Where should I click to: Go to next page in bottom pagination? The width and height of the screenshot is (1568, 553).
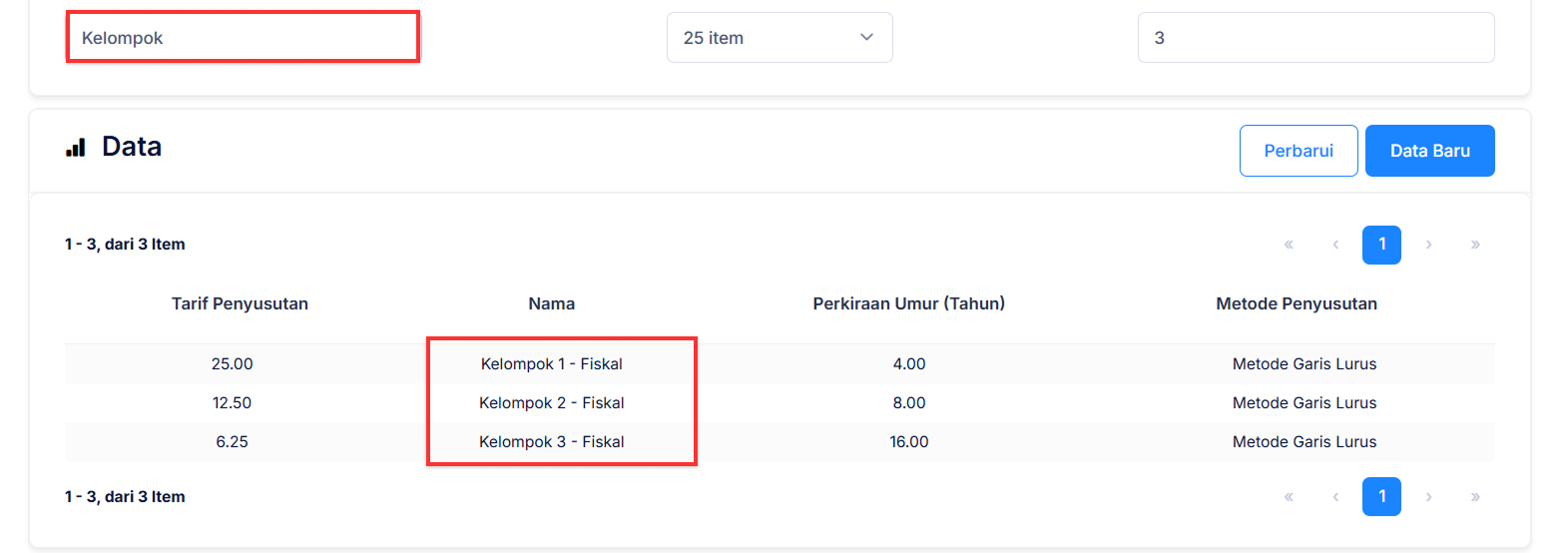[x=1428, y=497]
